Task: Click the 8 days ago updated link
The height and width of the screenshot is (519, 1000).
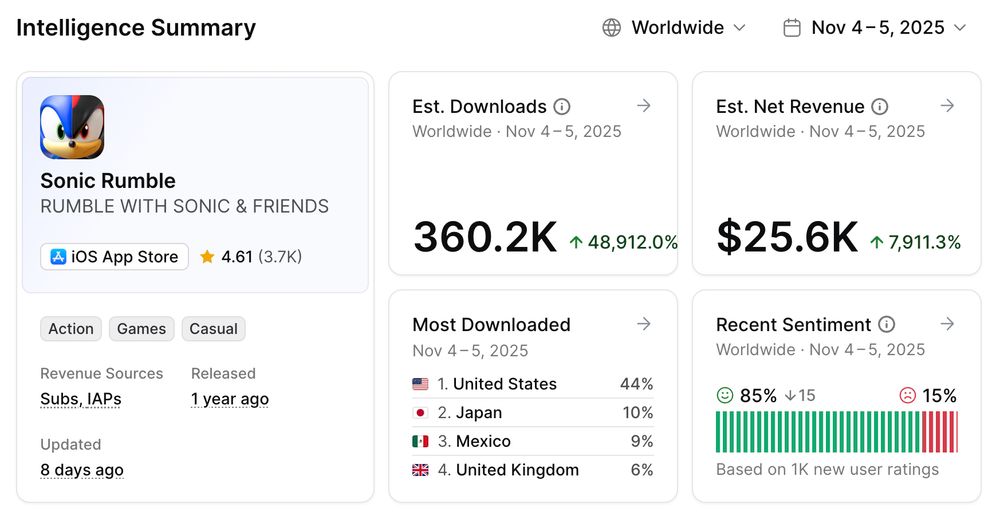Action: click(82, 470)
